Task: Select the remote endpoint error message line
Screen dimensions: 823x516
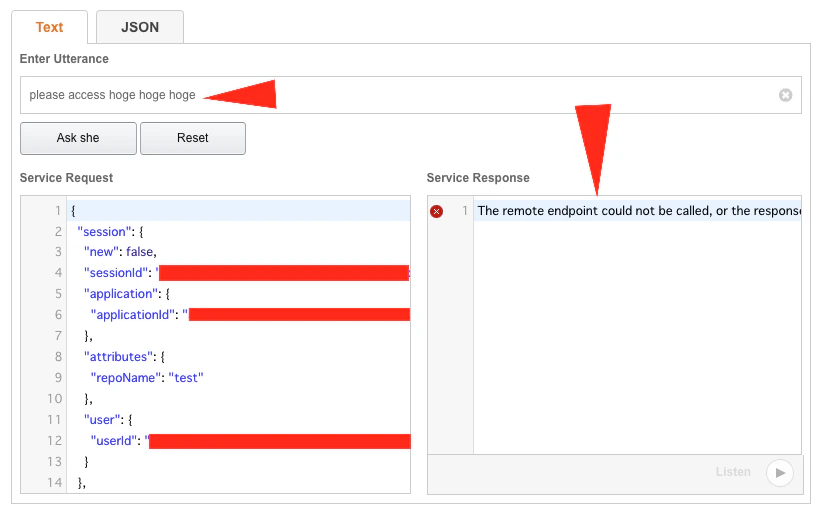Action: coord(637,210)
